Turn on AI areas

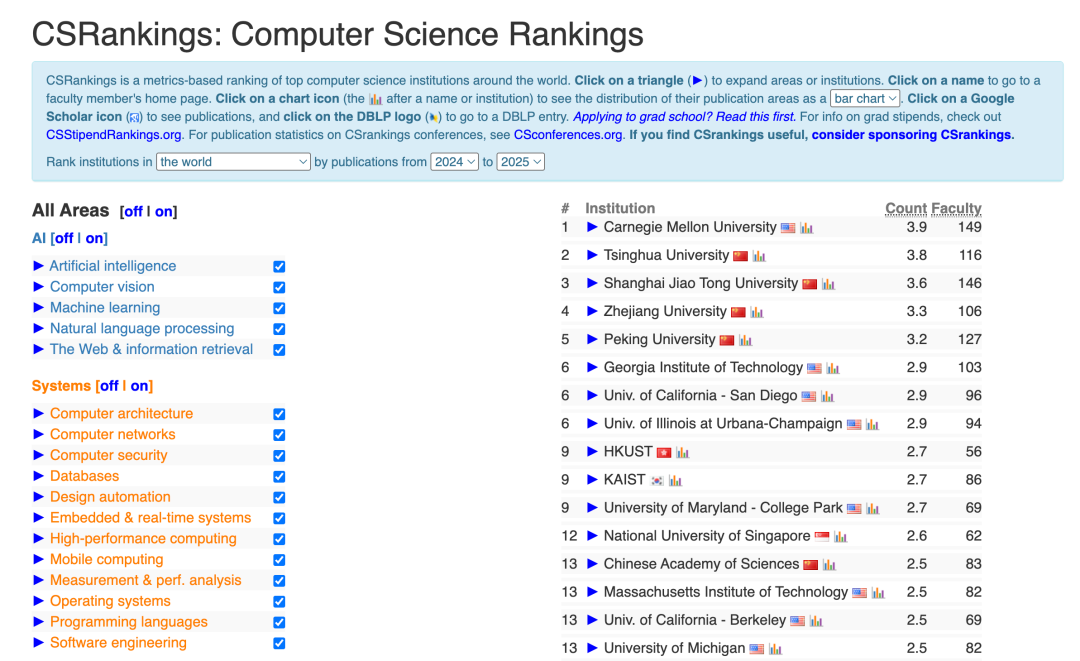[x=94, y=238]
